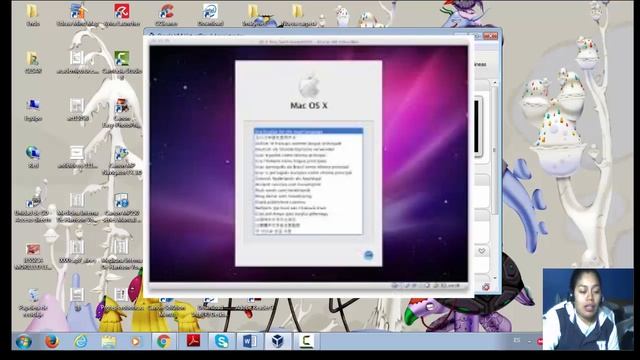Click the webcam video thumbnail
Screen dimensions: 640x360
coord(588,309)
